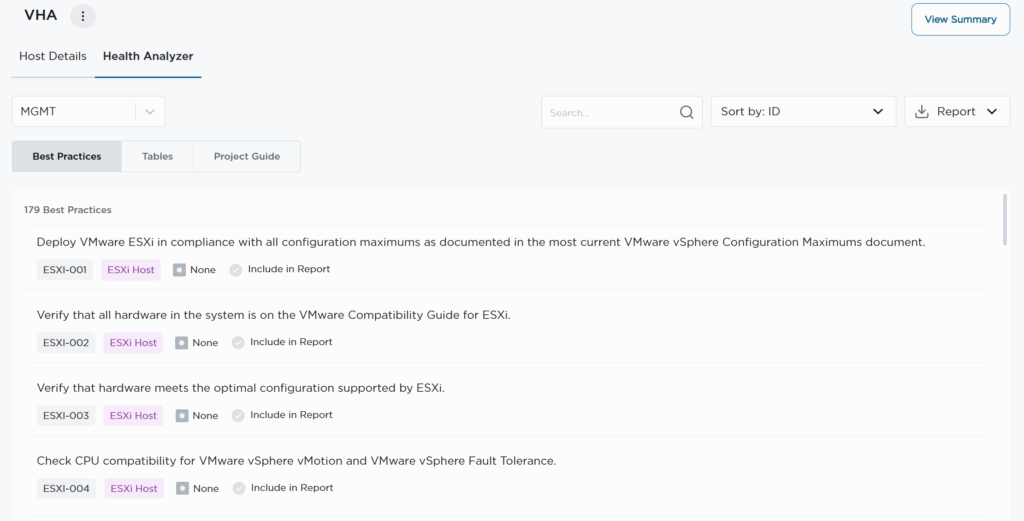Expand the Report dropdown chevron
The width and height of the screenshot is (1024, 521).
[991, 112]
